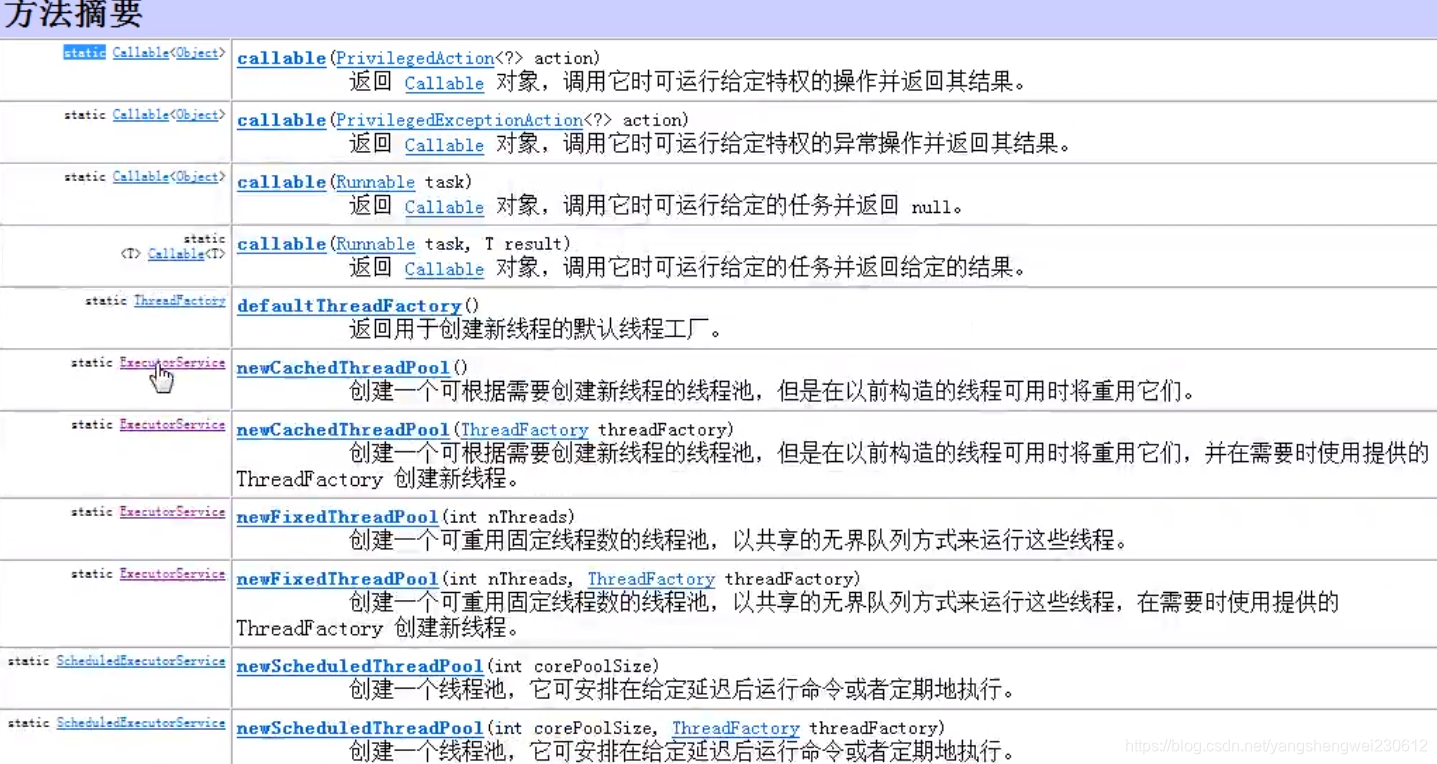Click ThreadFactory parameter link in newScheduledThreadPool
This screenshot has width=1437, height=764.
[x=736, y=728]
